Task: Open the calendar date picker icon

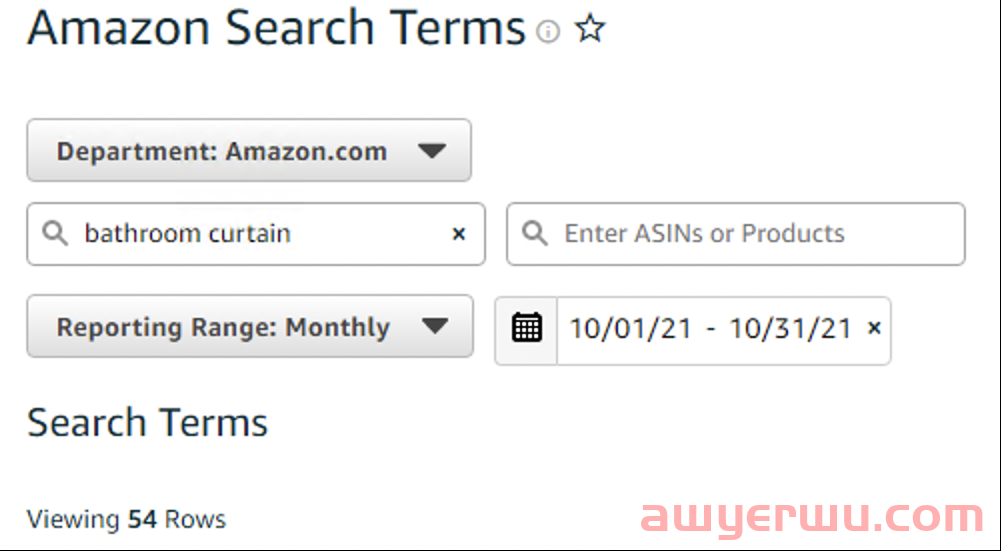Action: point(527,329)
